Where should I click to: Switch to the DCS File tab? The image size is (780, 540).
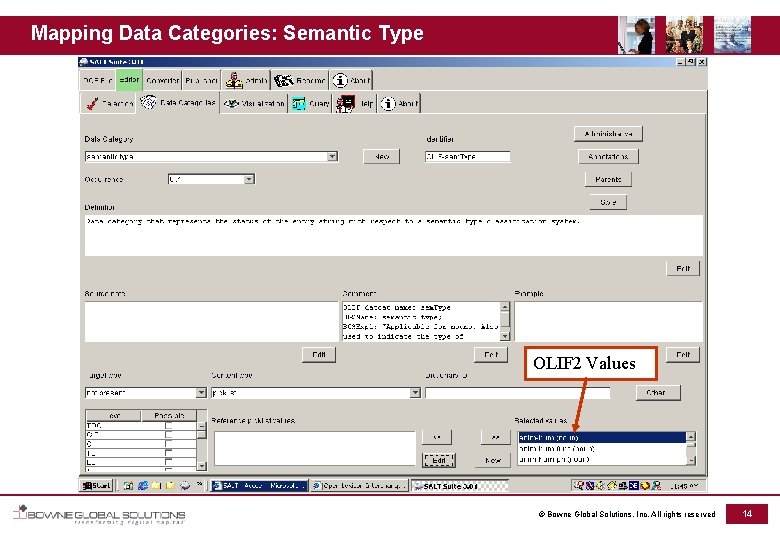point(98,80)
